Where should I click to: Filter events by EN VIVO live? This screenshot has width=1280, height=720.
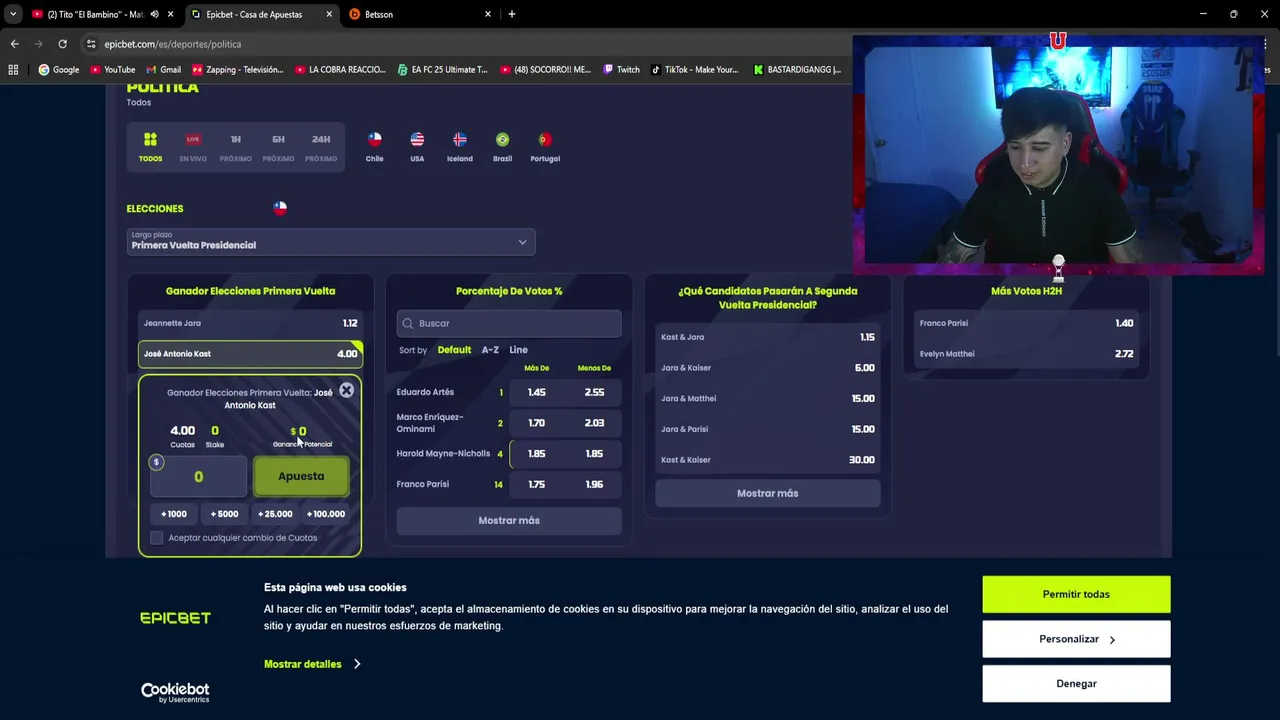(x=193, y=147)
